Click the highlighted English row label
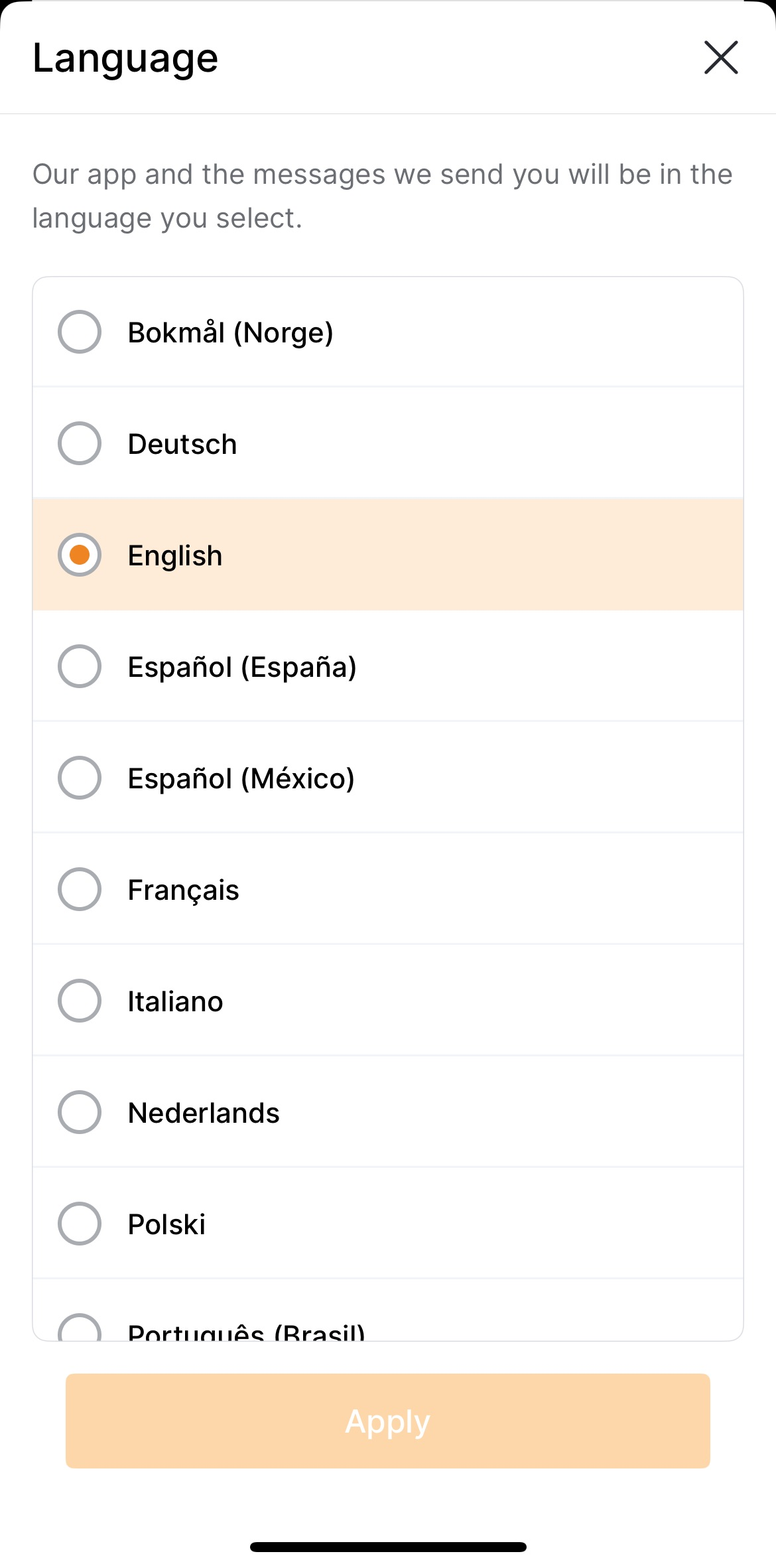The width and height of the screenshot is (776, 1568). point(175,555)
